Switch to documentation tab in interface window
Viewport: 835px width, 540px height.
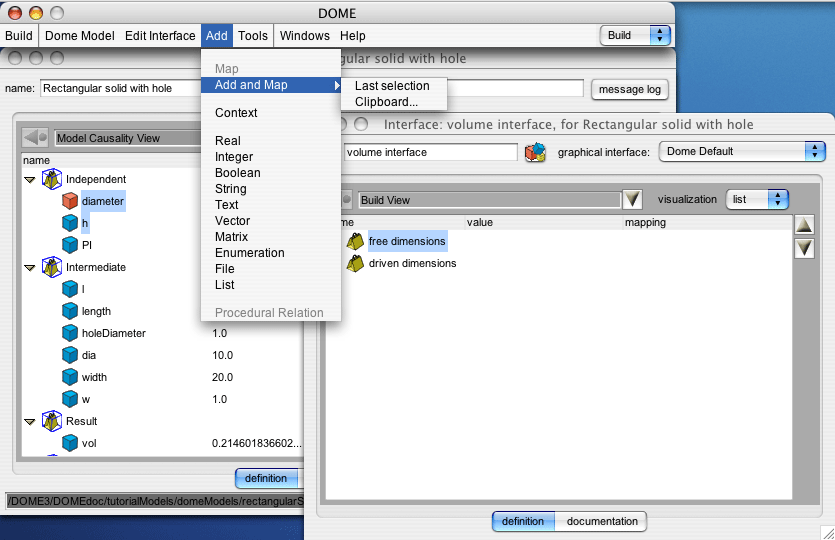tap(601, 521)
